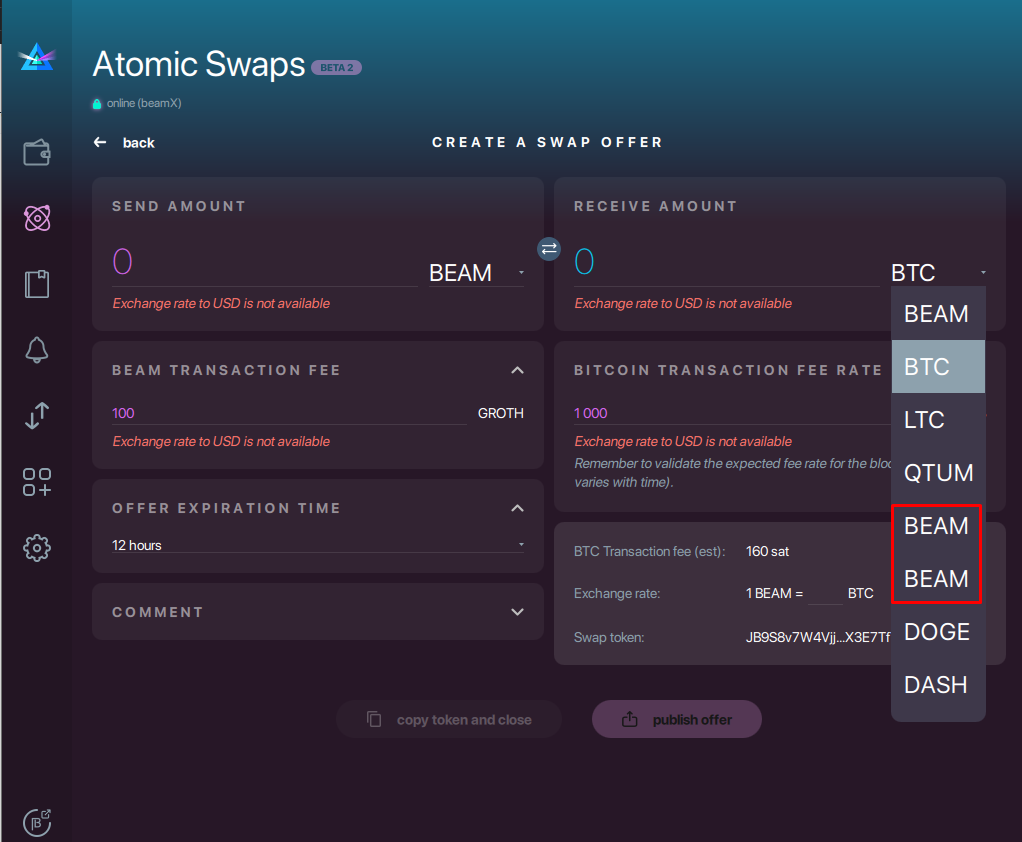Screen dimensions: 1022x842
Task: Click the publish offer button
Action: click(x=676, y=719)
